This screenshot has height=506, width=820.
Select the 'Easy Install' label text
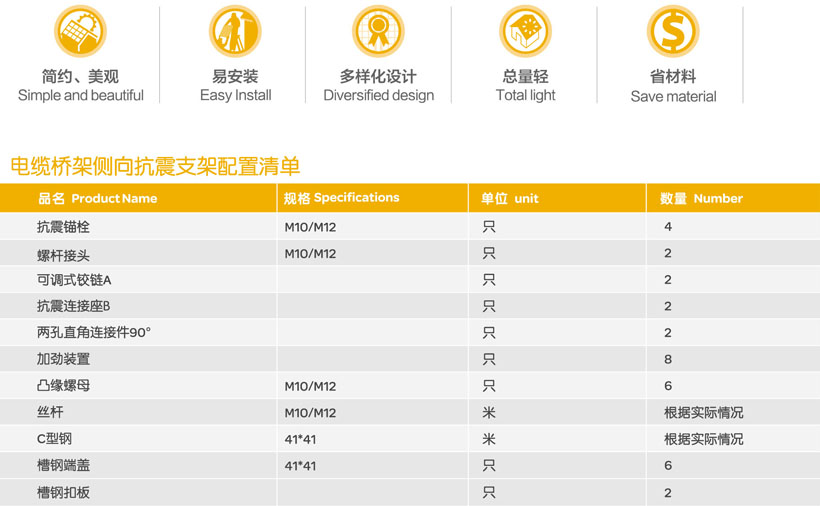[x=235, y=96]
